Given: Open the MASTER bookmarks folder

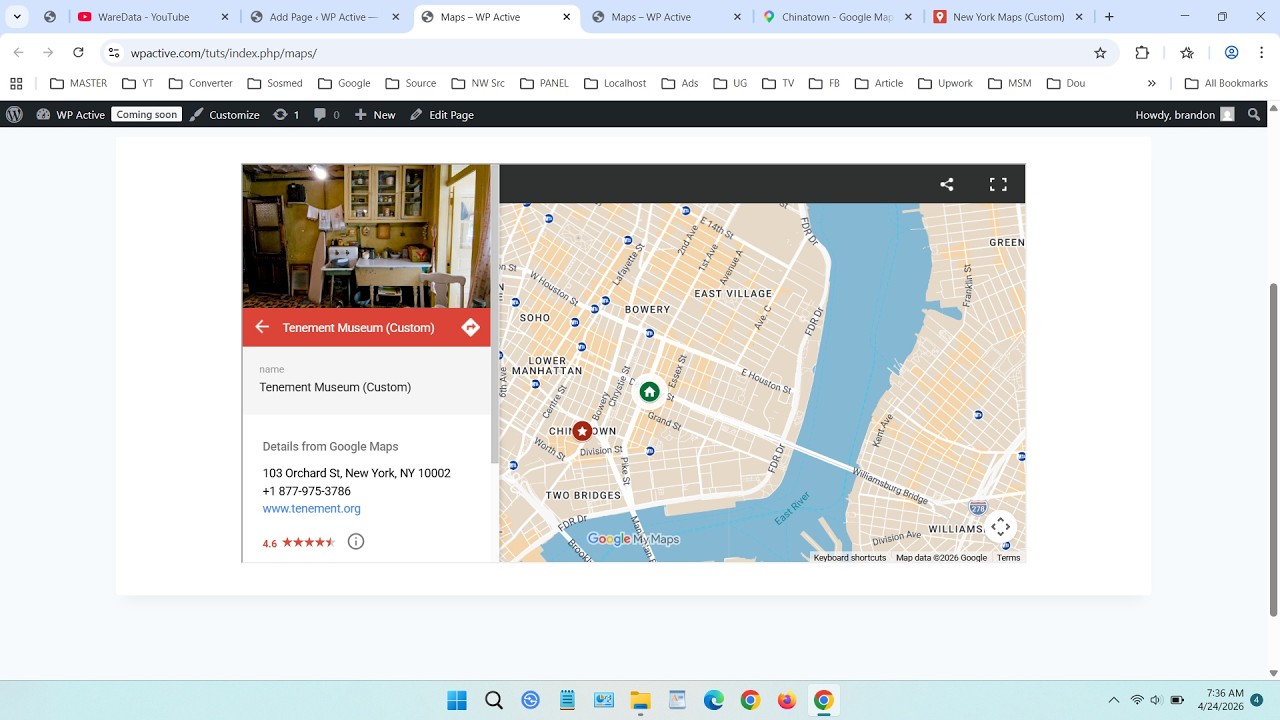Looking at the screenshot, I should [78, 84].
